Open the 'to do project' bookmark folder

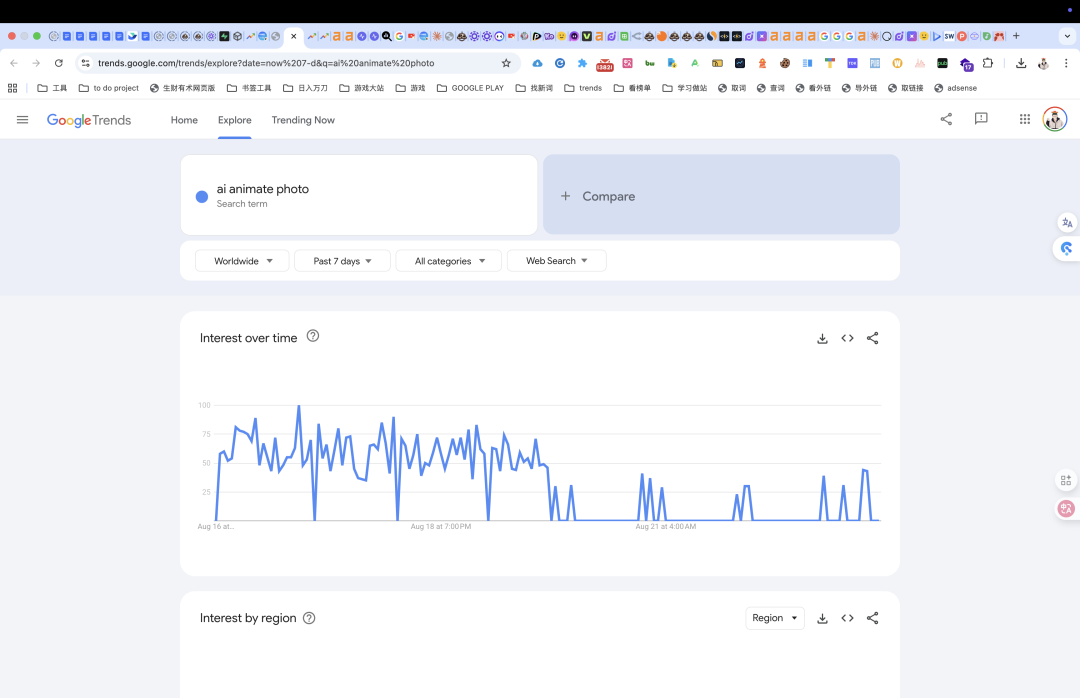(109, 88)
